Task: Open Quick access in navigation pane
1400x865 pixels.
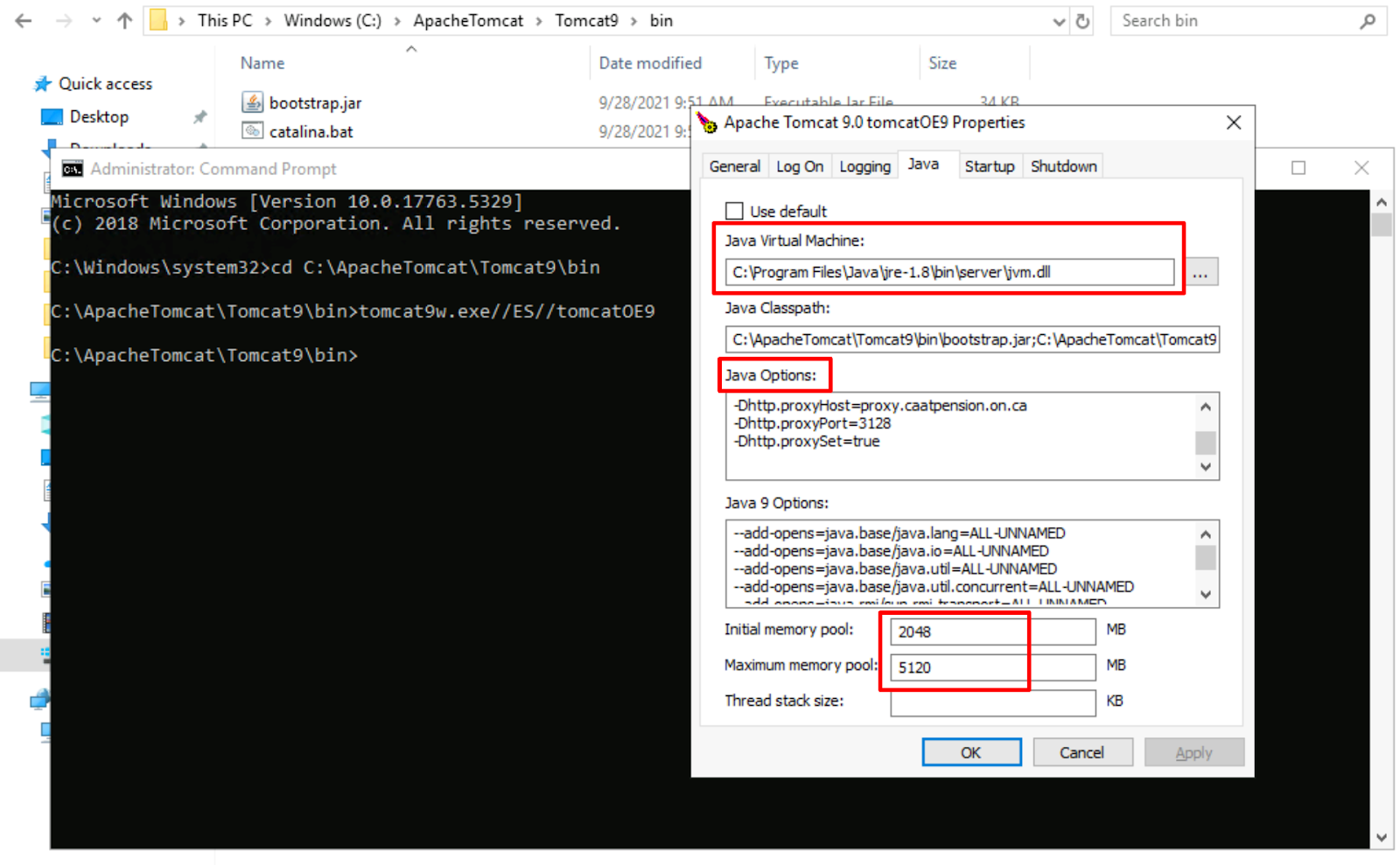Action: coord(105,84)
